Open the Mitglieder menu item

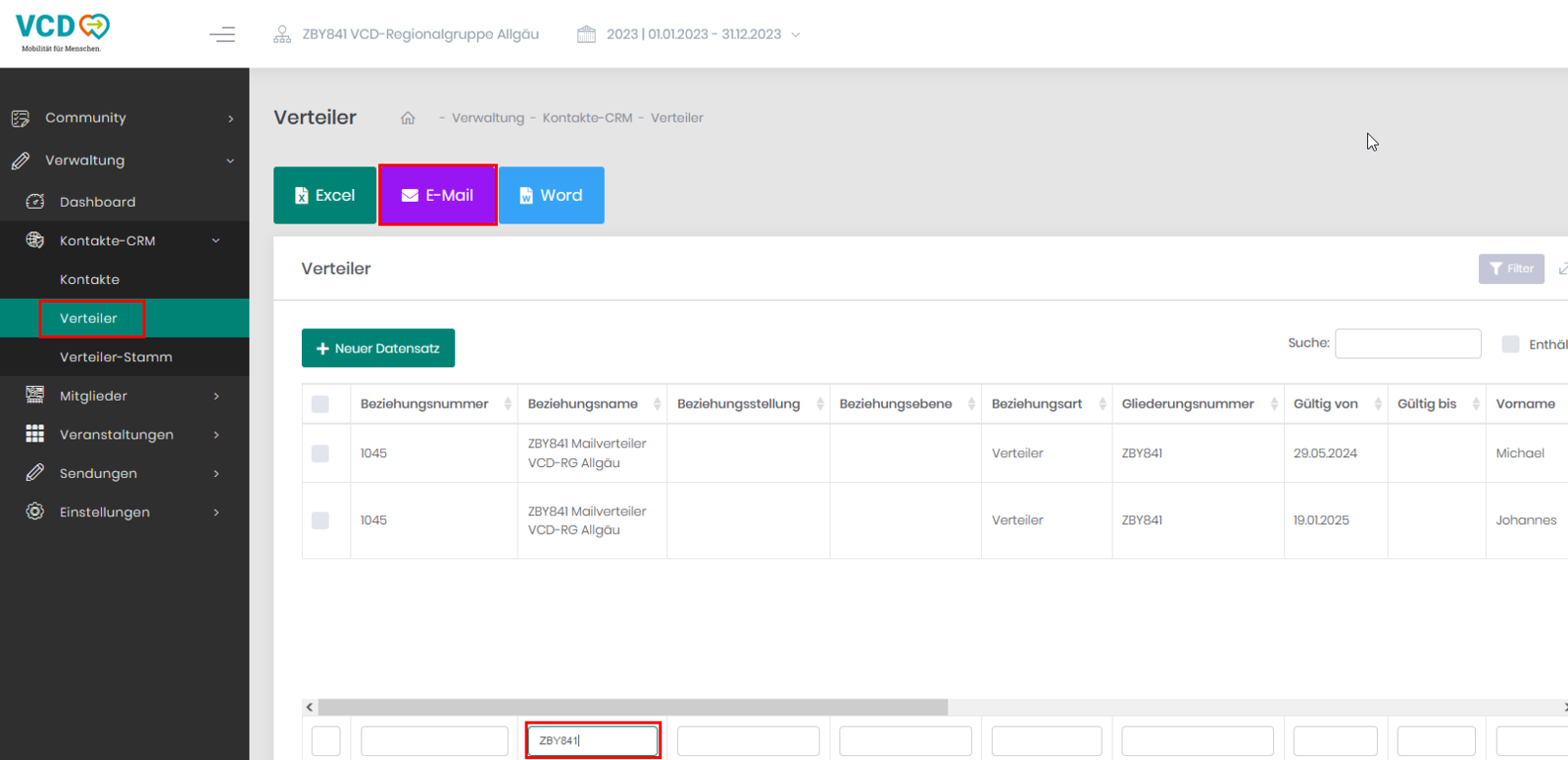point(93,396)
